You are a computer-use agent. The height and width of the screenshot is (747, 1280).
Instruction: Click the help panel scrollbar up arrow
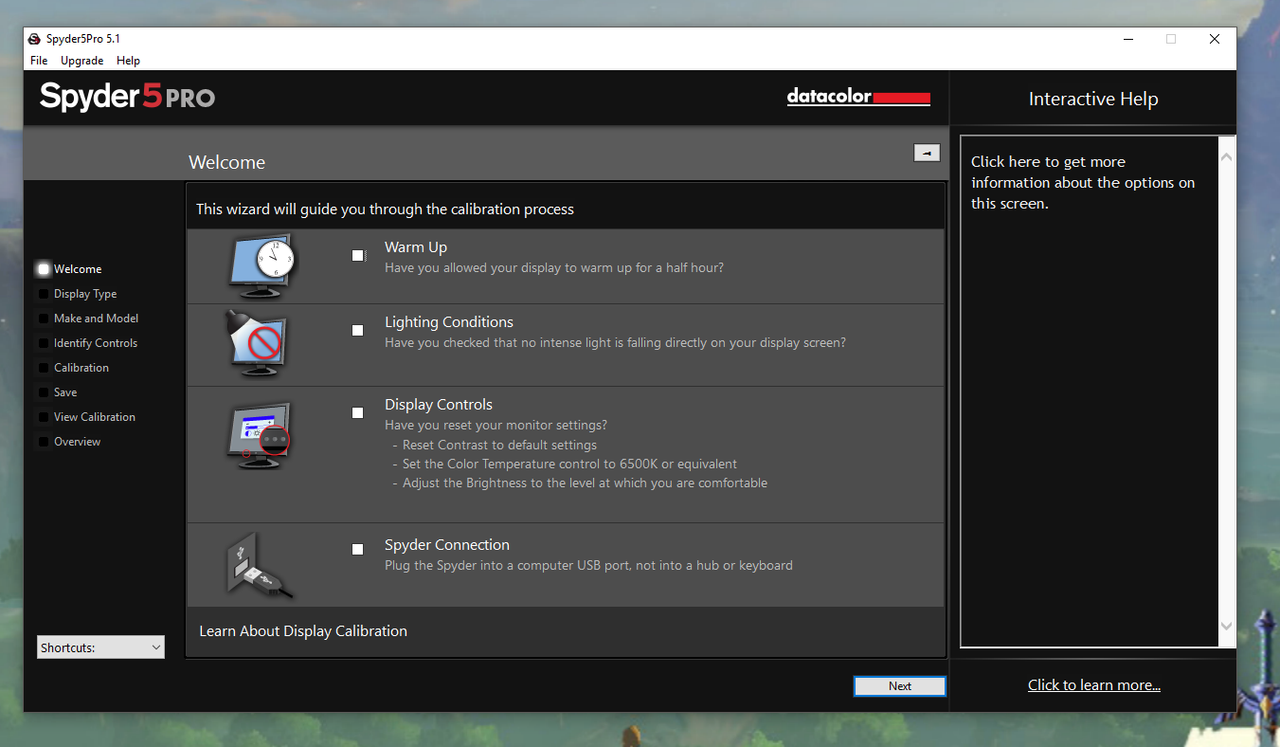pyautogui.click(x=1228, y=156)
